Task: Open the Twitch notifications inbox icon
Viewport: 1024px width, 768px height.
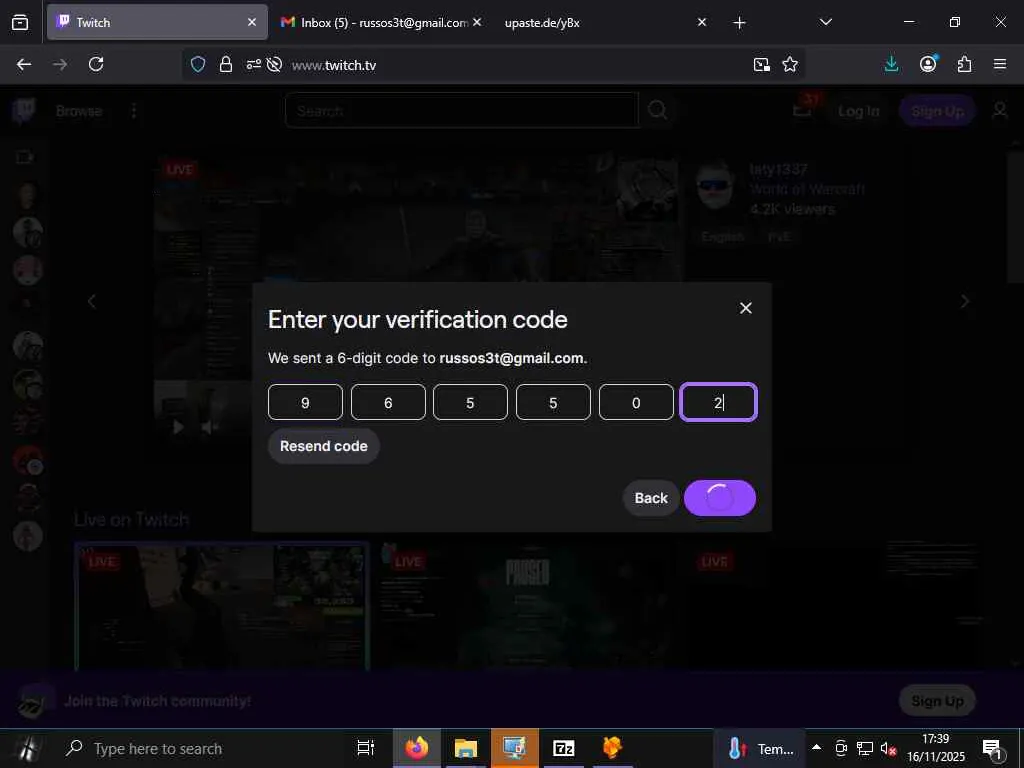Action: click(x=803, y=110)
